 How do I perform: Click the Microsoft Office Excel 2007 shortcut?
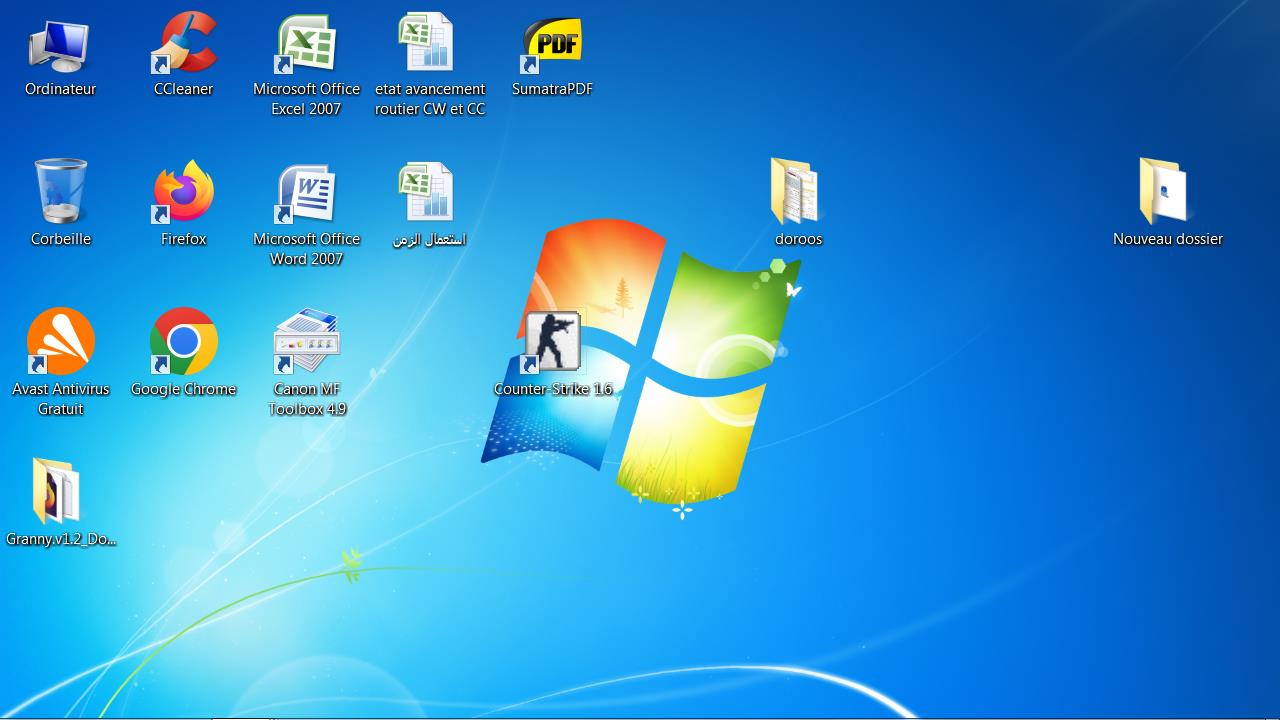point(306,45)
